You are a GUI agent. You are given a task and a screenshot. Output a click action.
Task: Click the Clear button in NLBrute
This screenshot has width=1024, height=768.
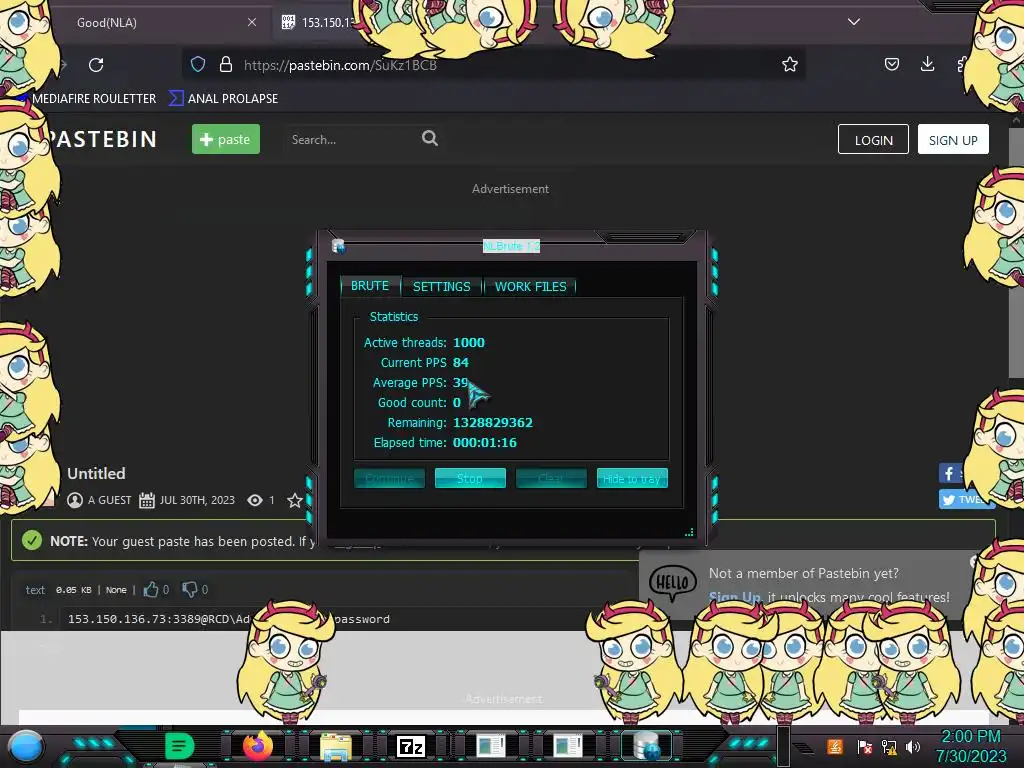point(551,478)
